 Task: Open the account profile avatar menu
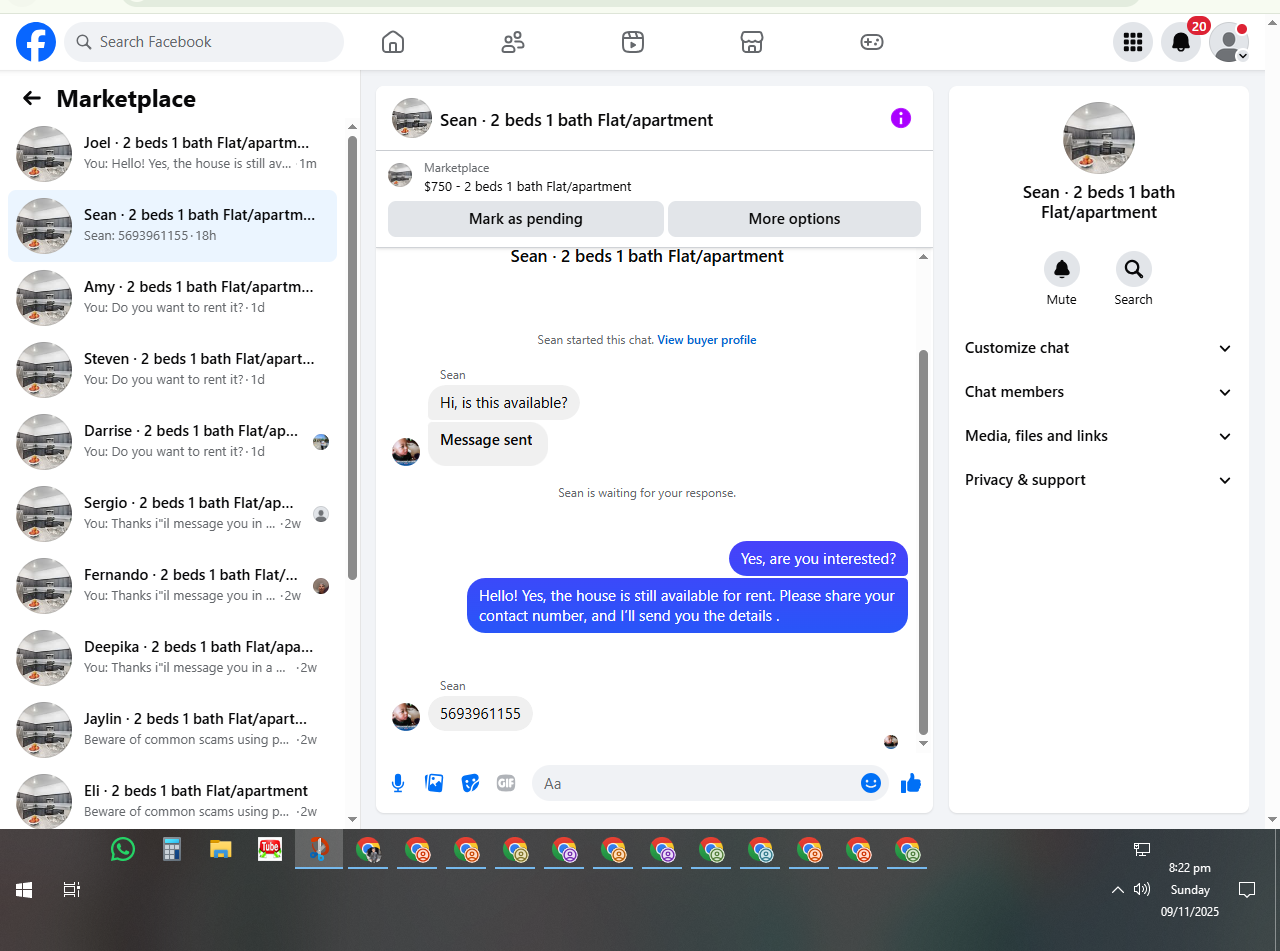1229,42
